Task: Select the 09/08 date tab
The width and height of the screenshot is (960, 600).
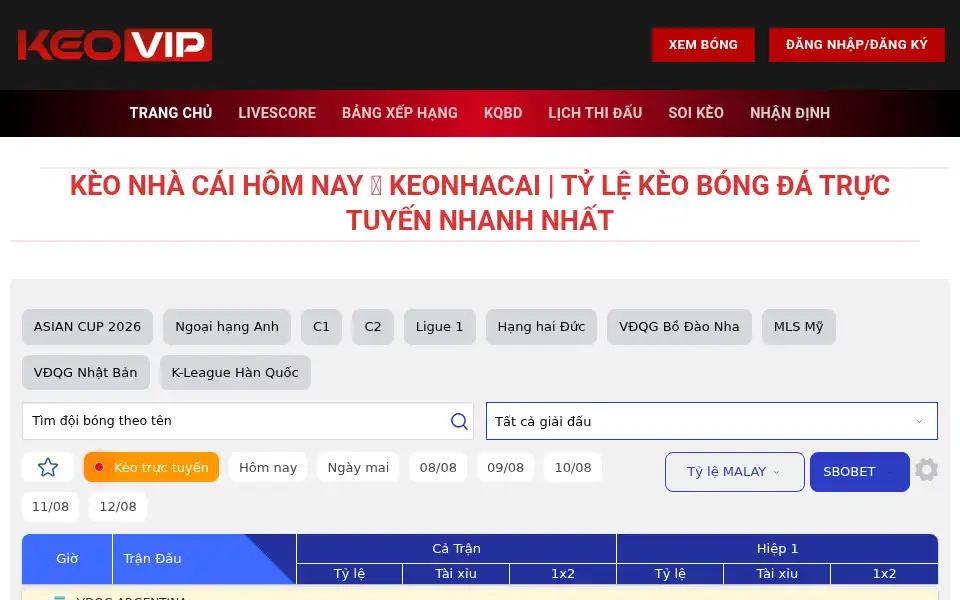Action: [505, 468]
